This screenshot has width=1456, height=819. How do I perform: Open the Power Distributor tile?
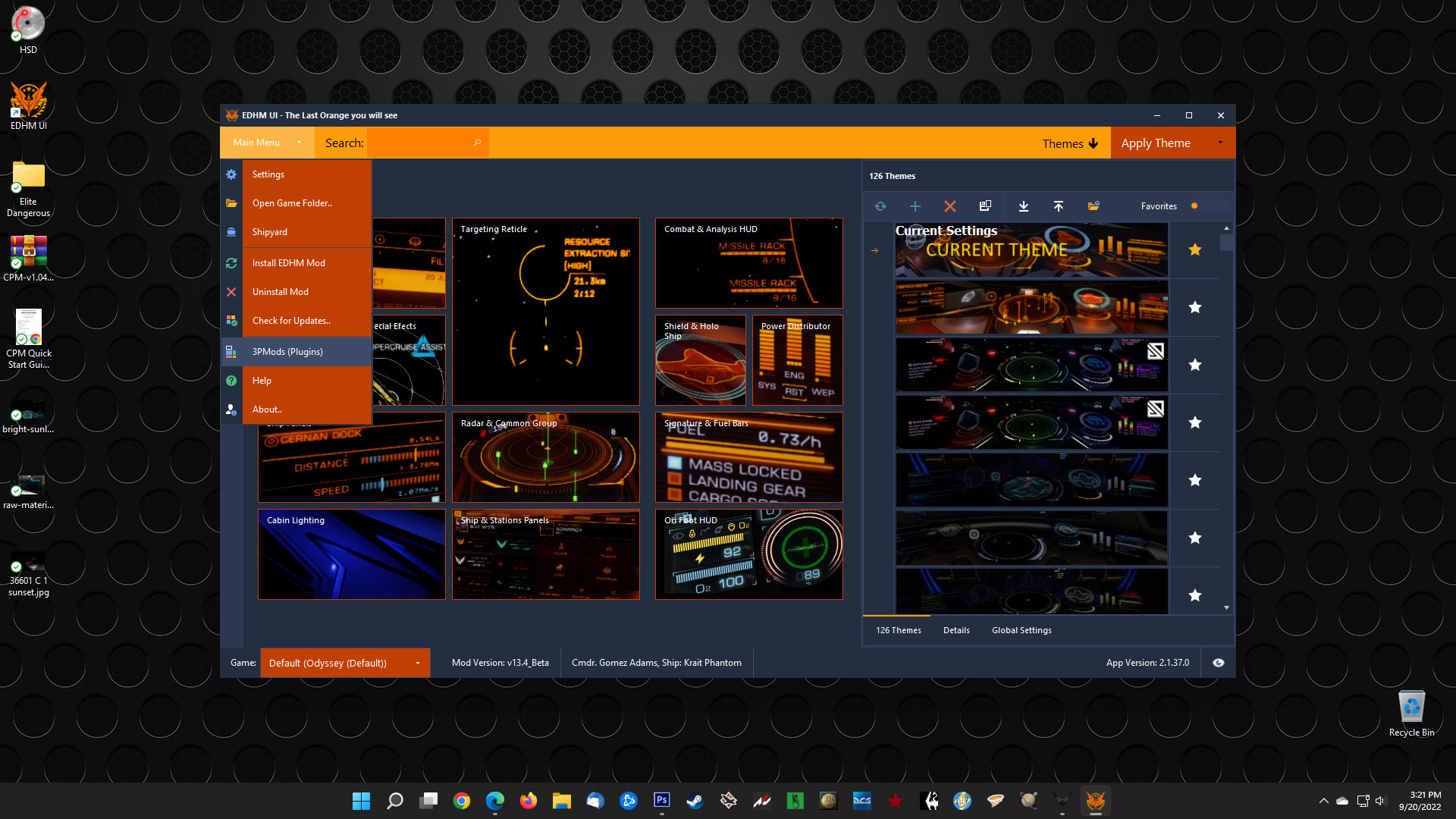tap(798, 360)
